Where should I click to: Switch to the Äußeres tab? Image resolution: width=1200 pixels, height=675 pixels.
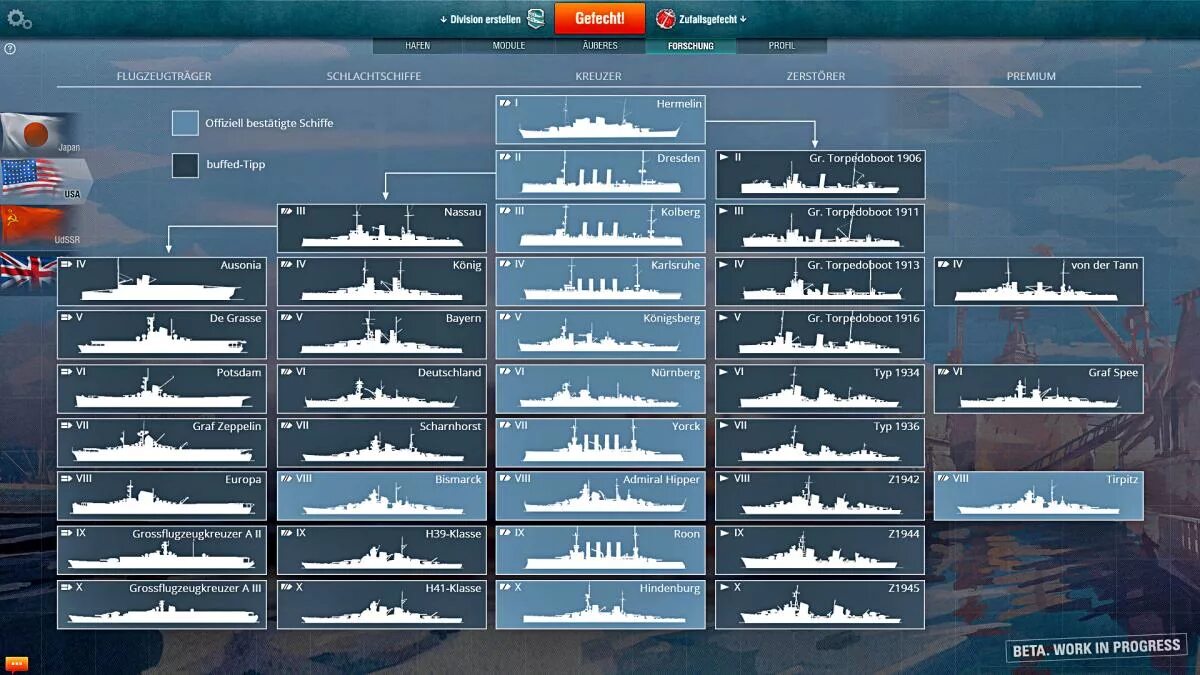600,46
